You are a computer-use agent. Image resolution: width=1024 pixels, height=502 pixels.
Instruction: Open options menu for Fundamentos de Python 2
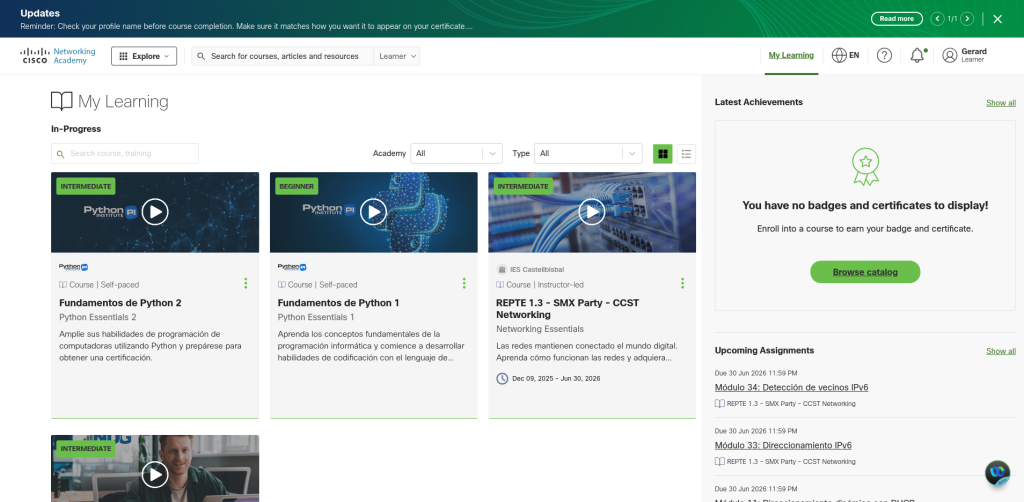246,284
